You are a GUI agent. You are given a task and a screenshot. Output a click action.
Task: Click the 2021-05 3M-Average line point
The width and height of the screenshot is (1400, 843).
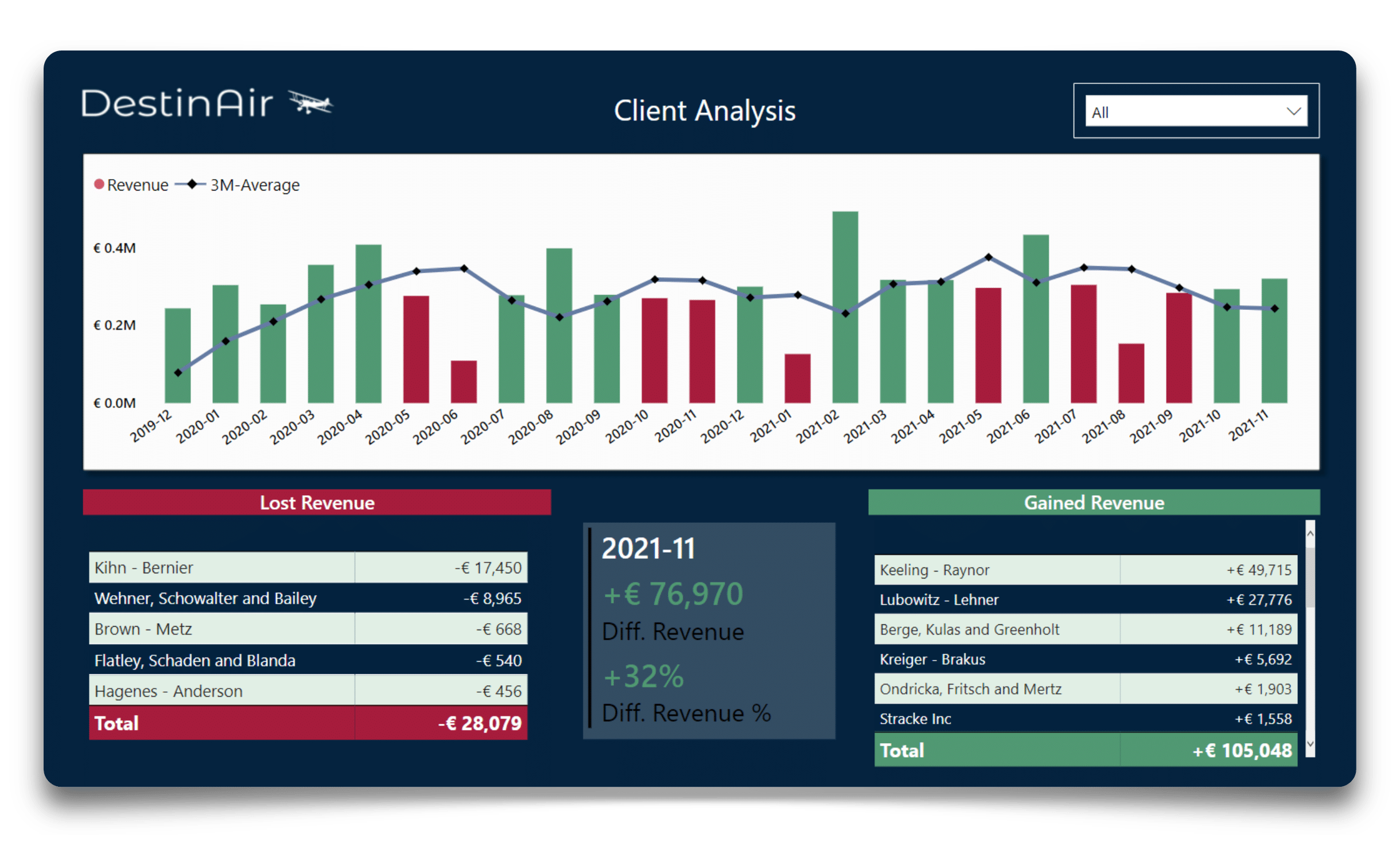point(989,257)
